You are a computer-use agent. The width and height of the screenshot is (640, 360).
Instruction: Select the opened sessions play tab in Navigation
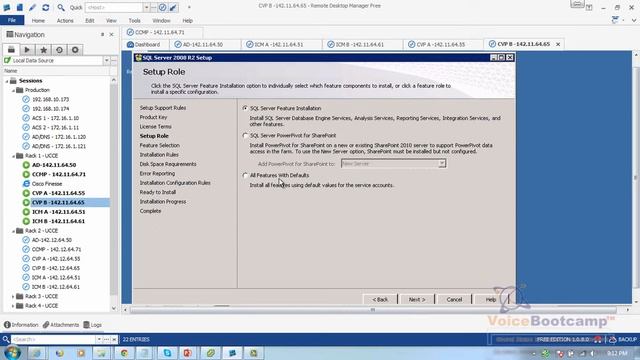(27, 49)
